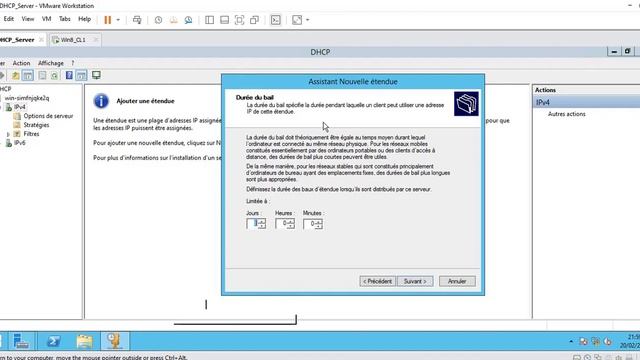Toggle the thumbnail bar view icon
Screen dimensions: 640x360
coord(224,20)
